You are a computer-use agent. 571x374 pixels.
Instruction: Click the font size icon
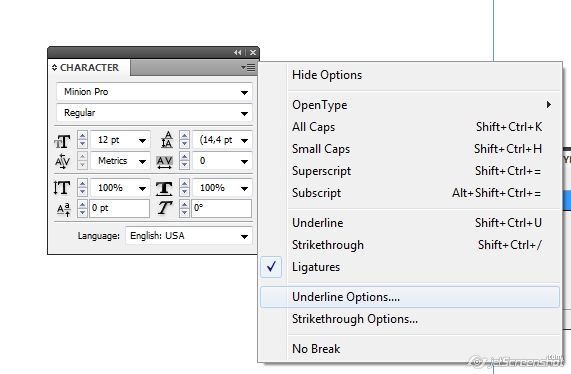pos(62,141)
